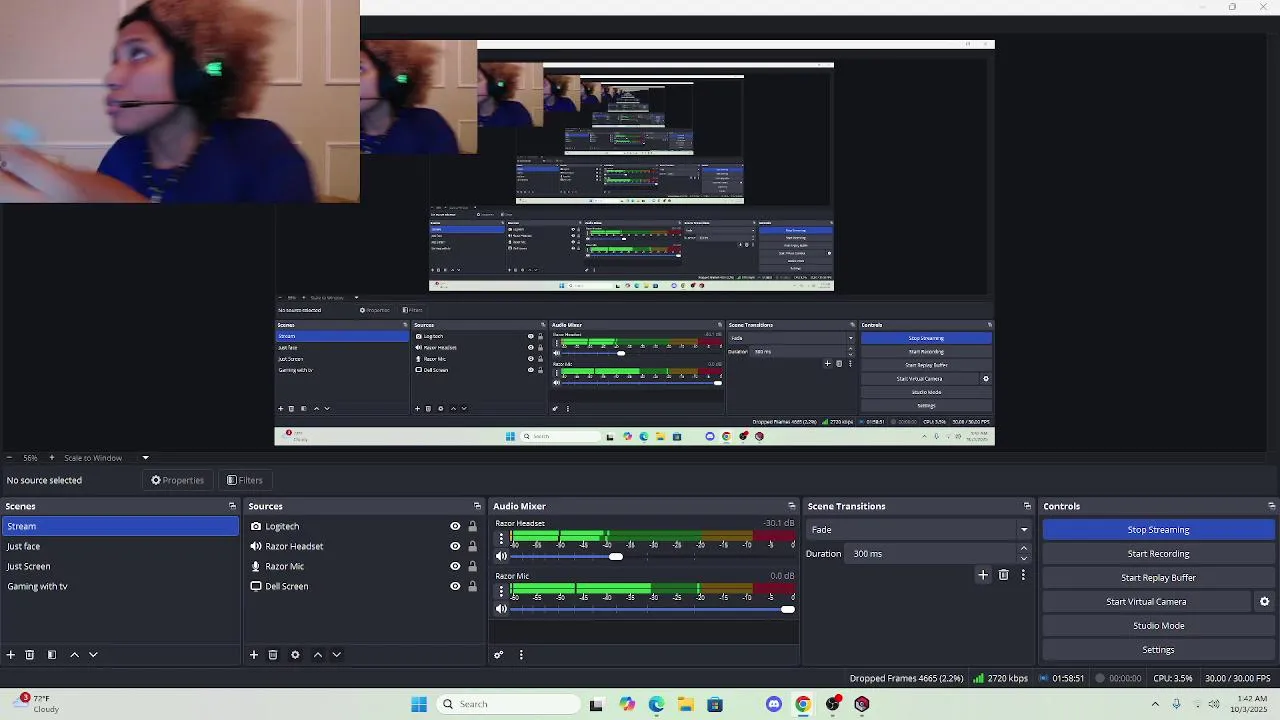This screenshot has width=1280, height=720.
Task: Switch to Just Screen scene
Action: click(120, 566)
